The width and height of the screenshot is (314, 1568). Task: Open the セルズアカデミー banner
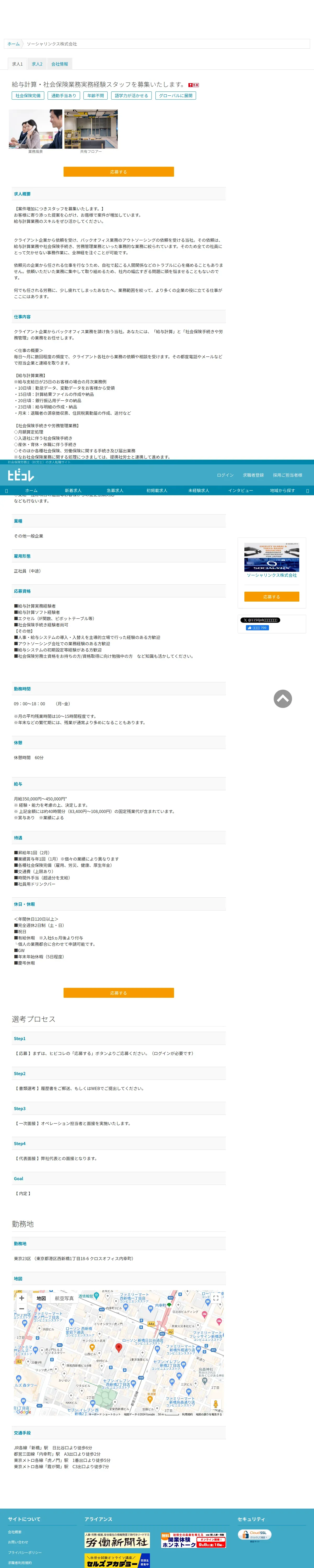pos(117,1561)
